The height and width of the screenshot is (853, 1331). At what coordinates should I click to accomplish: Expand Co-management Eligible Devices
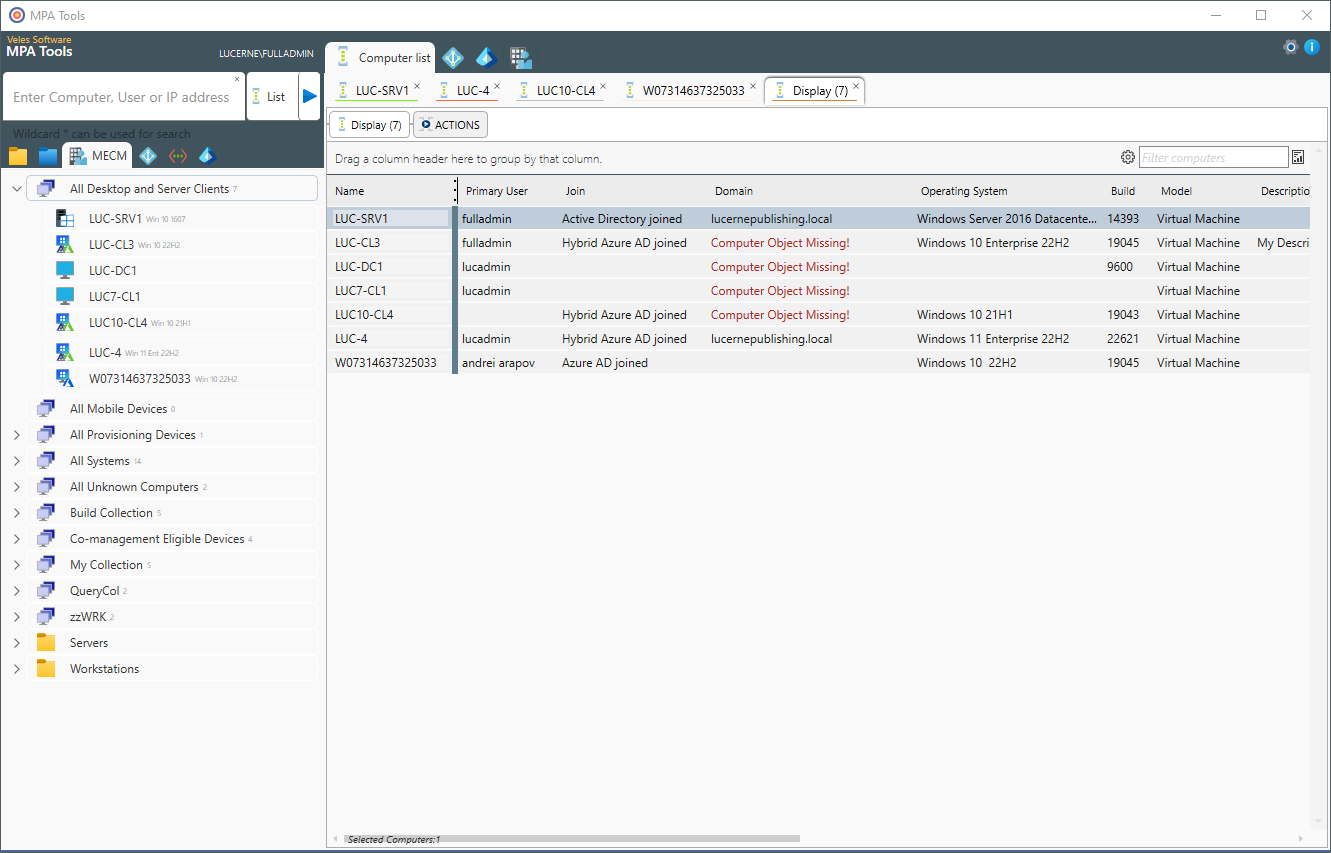pyautogui.click(x=16, y=539)
